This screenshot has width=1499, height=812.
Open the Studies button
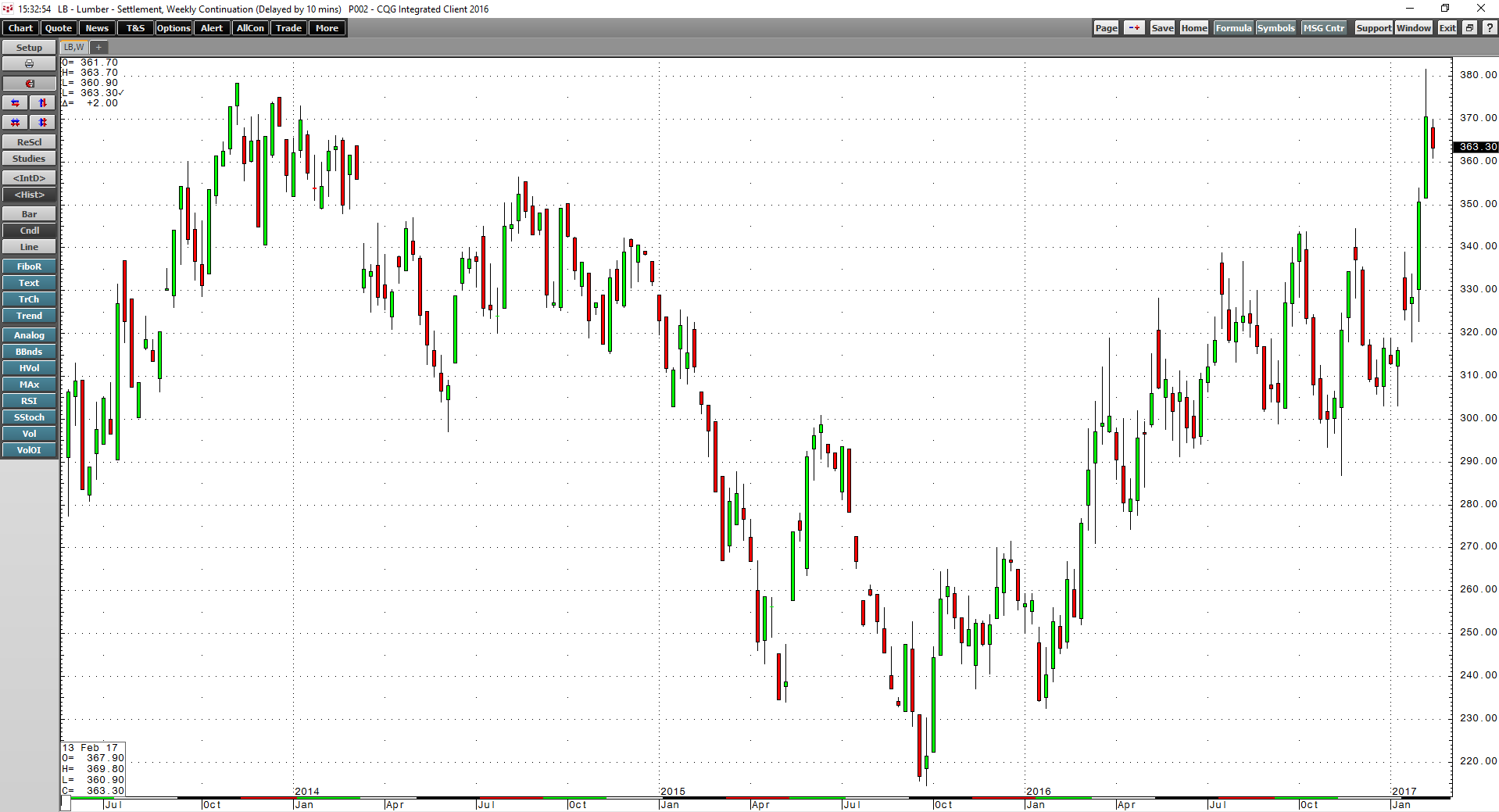[x=29, y=159]
